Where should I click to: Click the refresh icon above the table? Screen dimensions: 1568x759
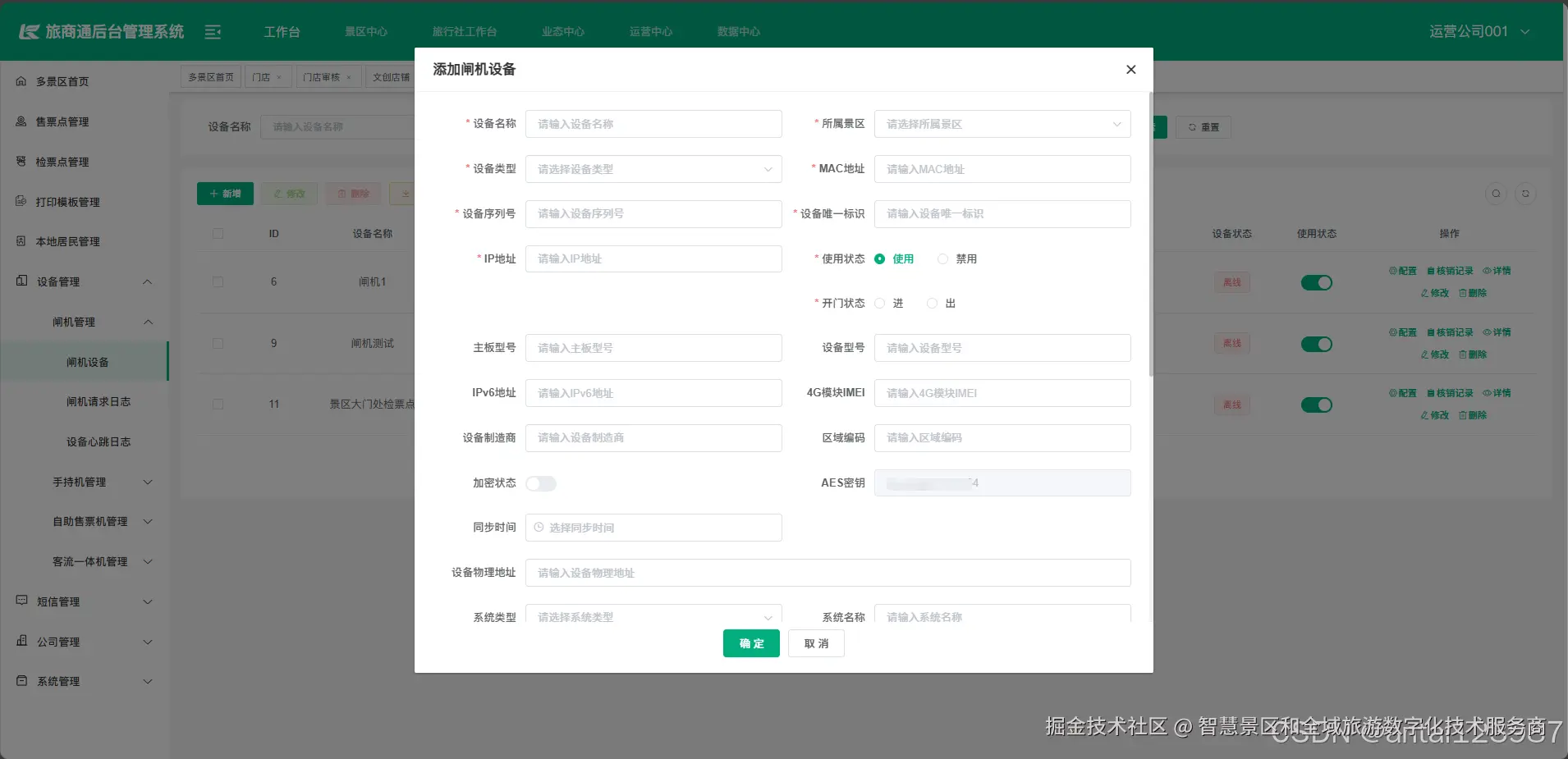tap(1525, 194)
